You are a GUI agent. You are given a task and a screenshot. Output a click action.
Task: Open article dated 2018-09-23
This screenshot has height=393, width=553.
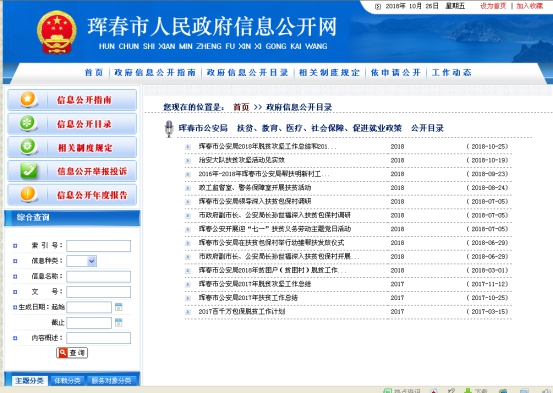[x=264, y=174]
